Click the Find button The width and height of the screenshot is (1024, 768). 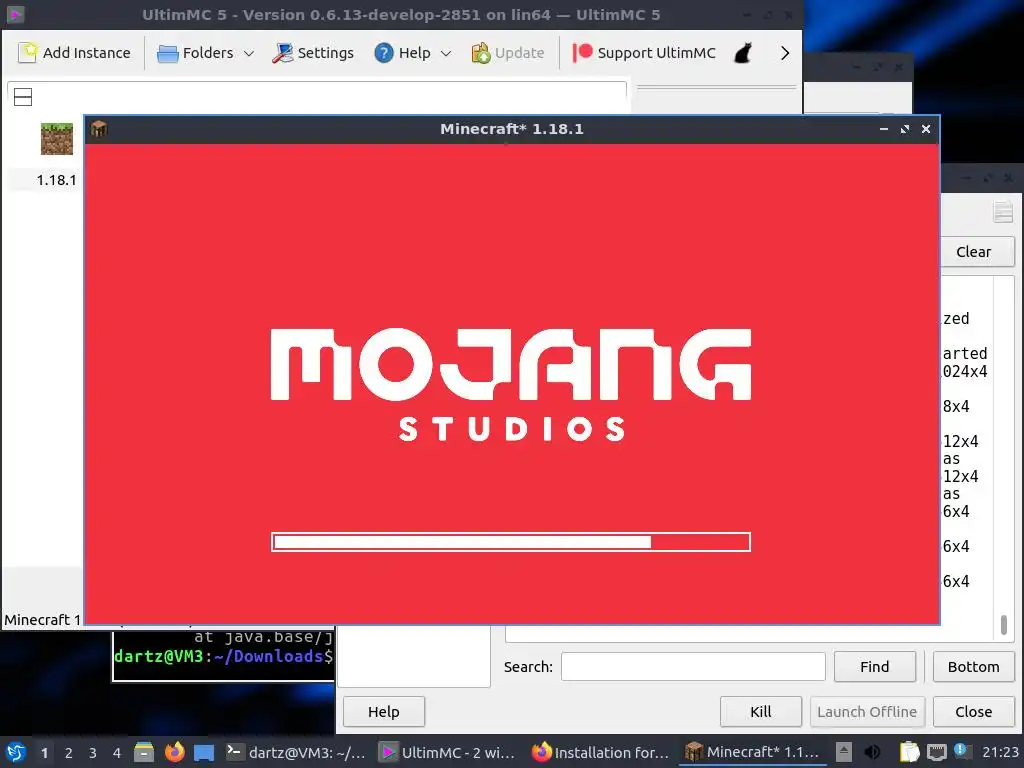[x=874, y=667]
